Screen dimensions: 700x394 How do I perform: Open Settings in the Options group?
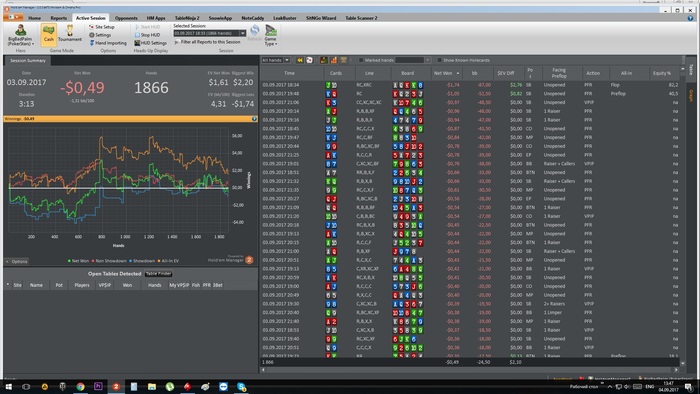[100, 35]
